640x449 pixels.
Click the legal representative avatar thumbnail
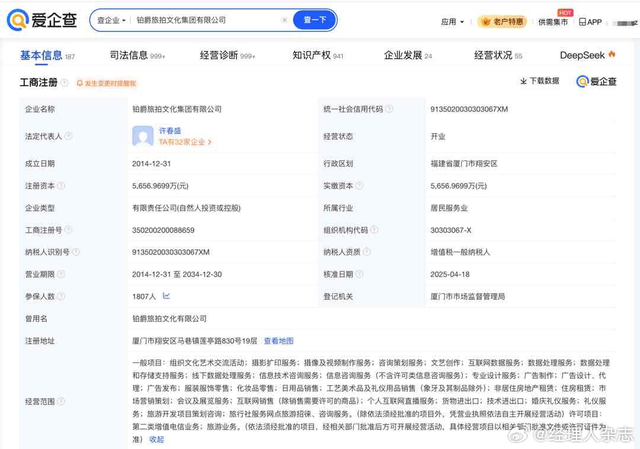[x=143, y=136]
